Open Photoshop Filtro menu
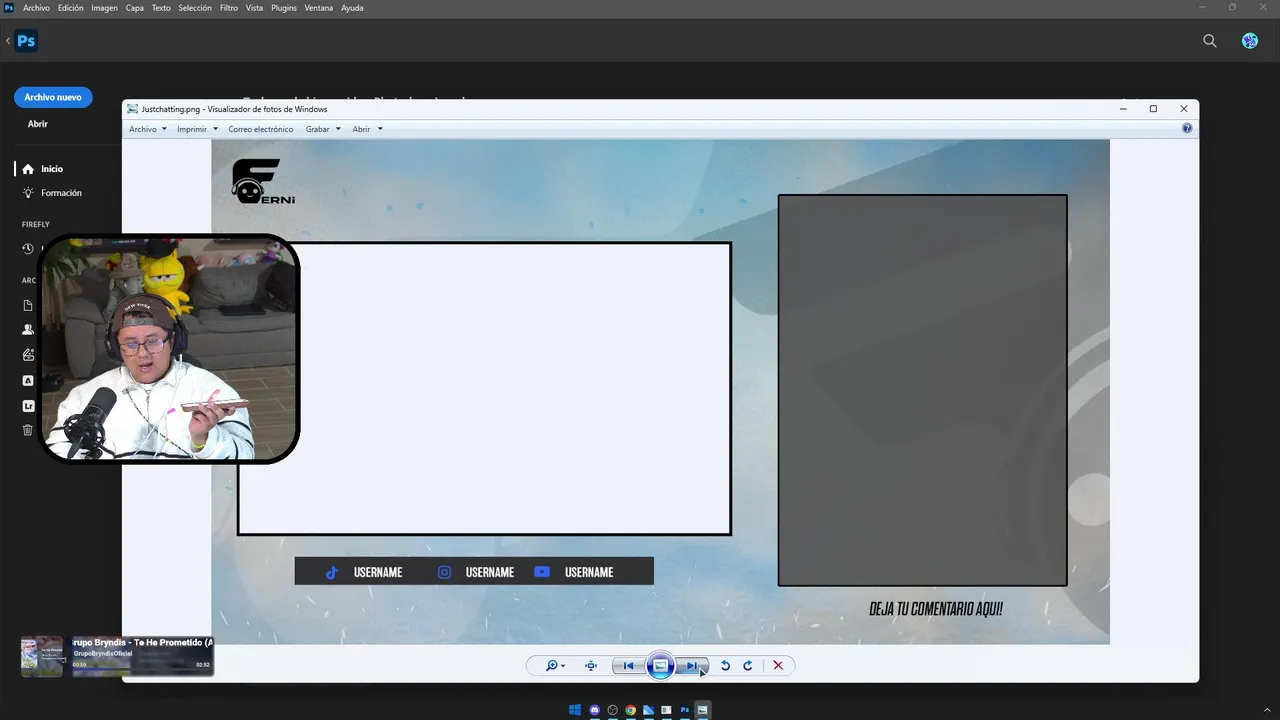This screenshot has height=720, width=1280. [229, 8]
